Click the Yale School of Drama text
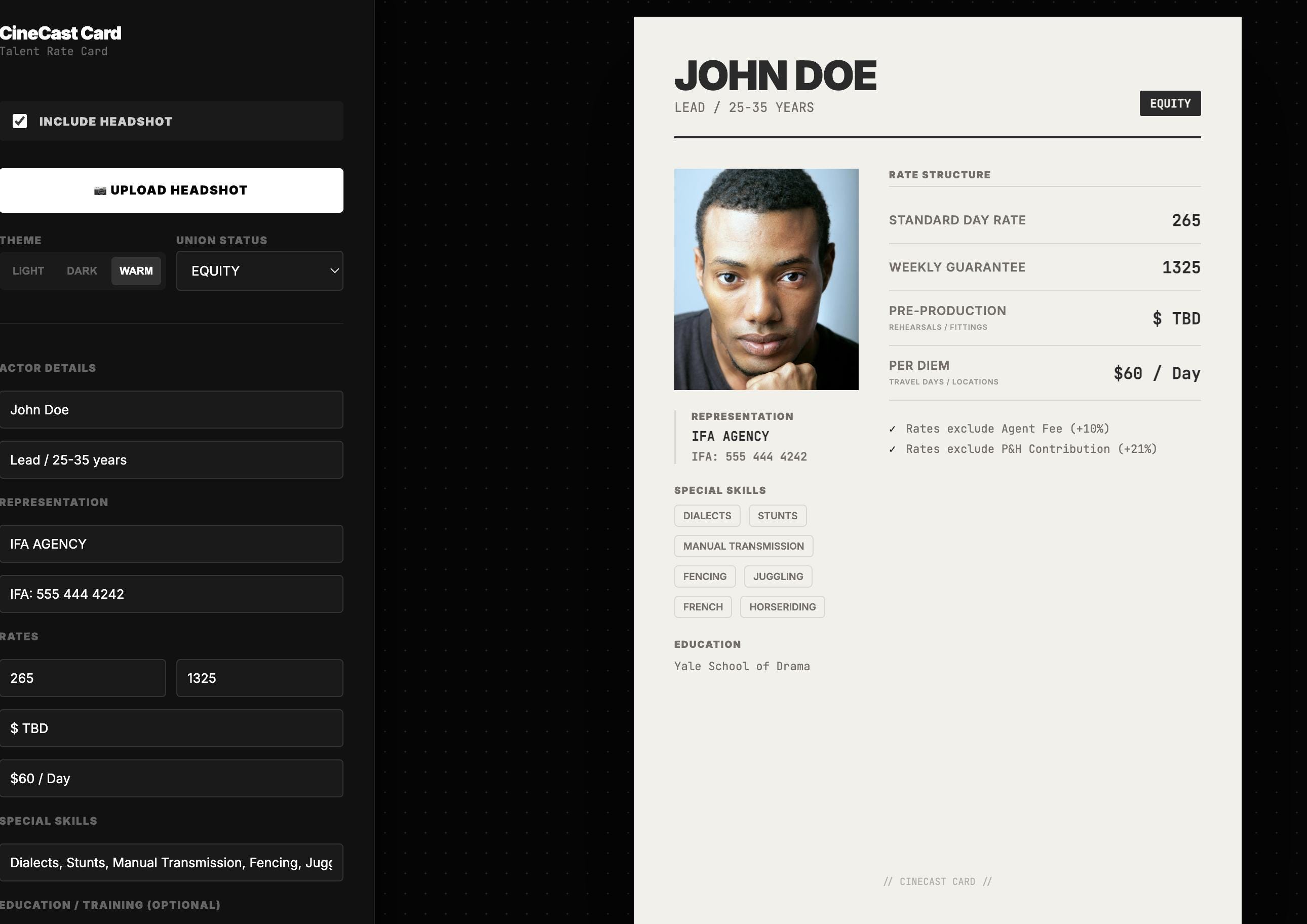The image size is (1307, 924). [x=742, y=666]
